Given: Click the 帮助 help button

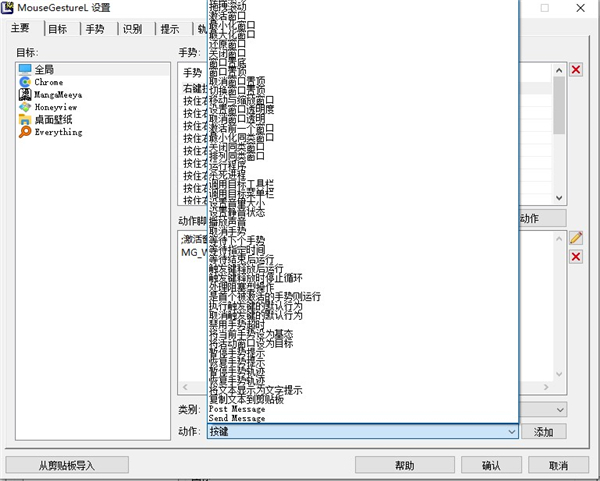Looking at the screenshot, I should pos(404,465).
